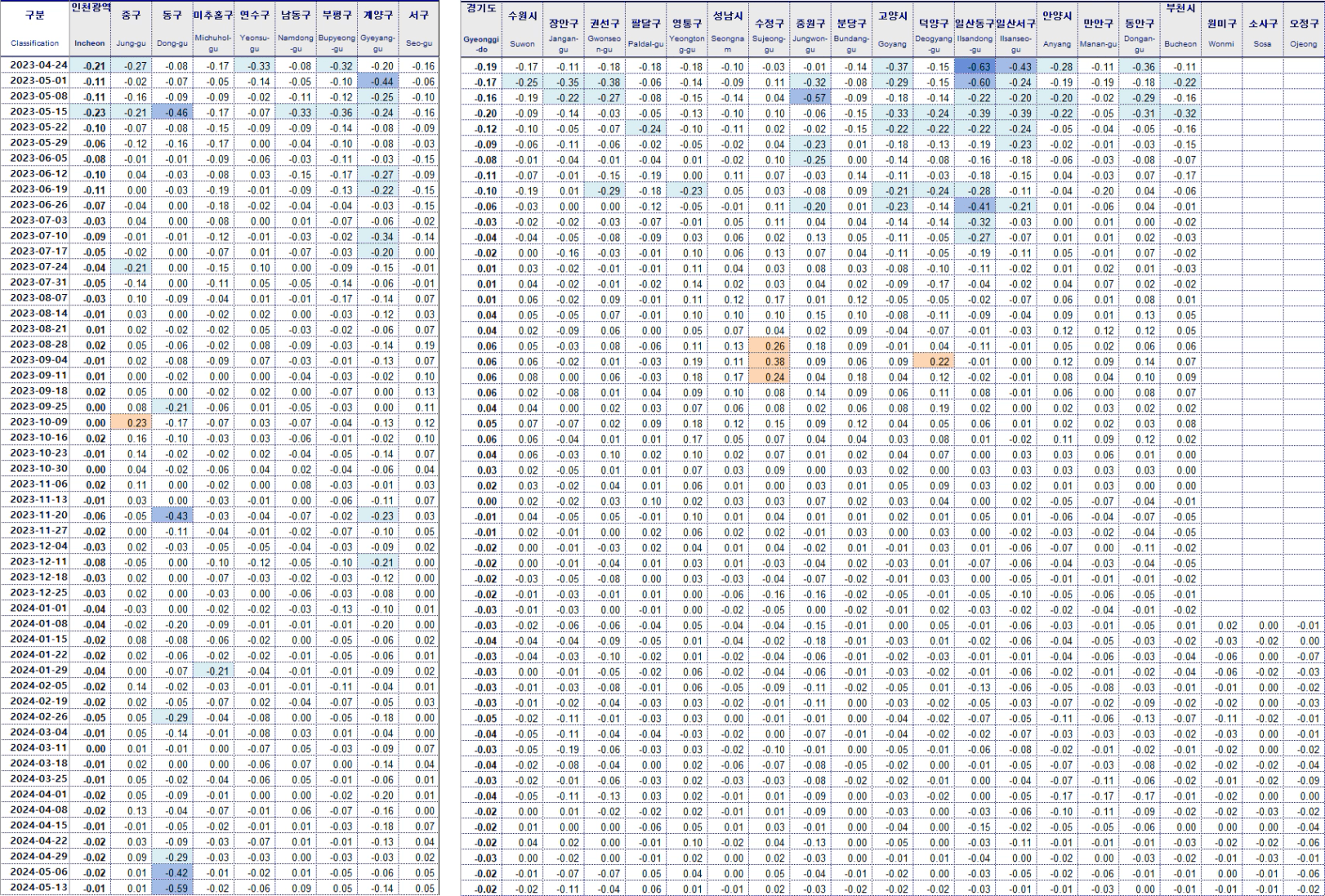Click Jung-gu value -0.21 for 2023-07-24
The height and width of the screenshot is (896, 1325).
131,268
